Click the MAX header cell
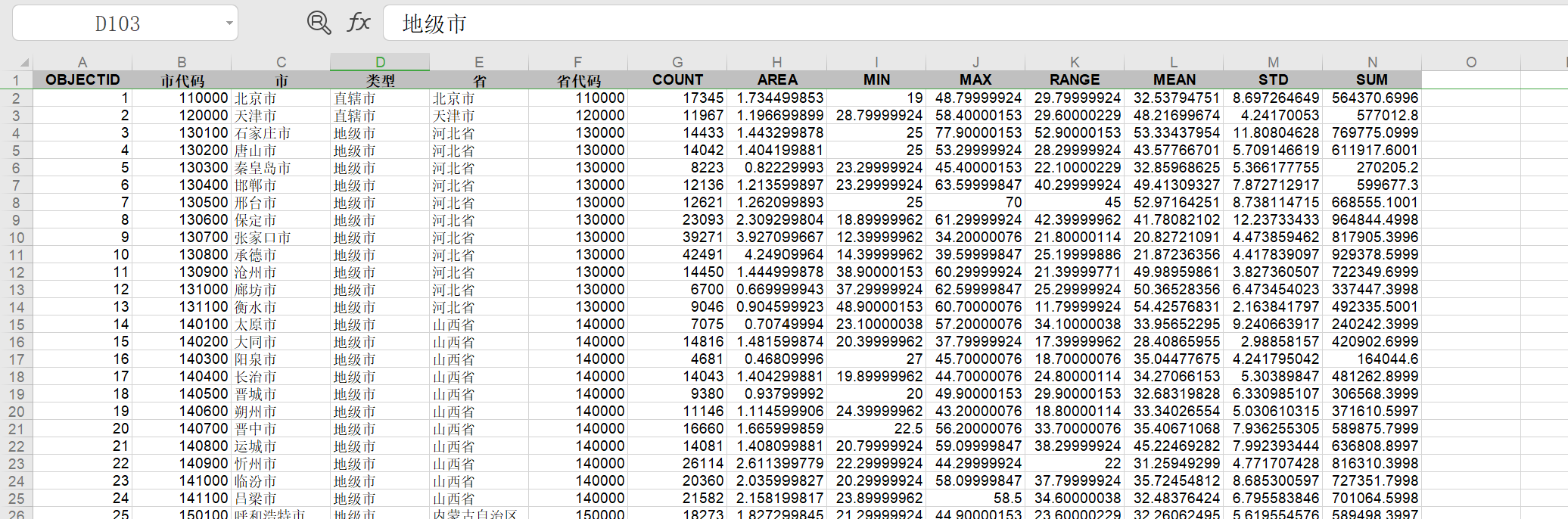The image size is (1568, 519). coord(975,80)
